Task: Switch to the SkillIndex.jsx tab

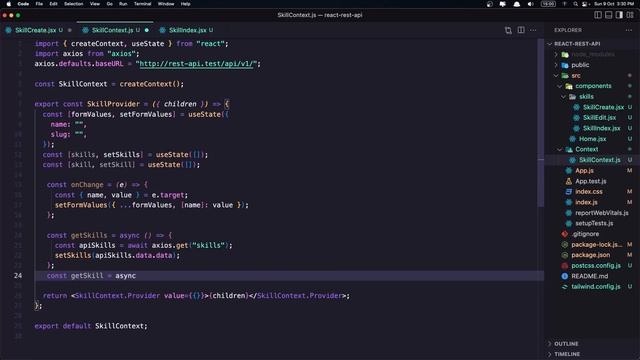Action: coord(188,30)
